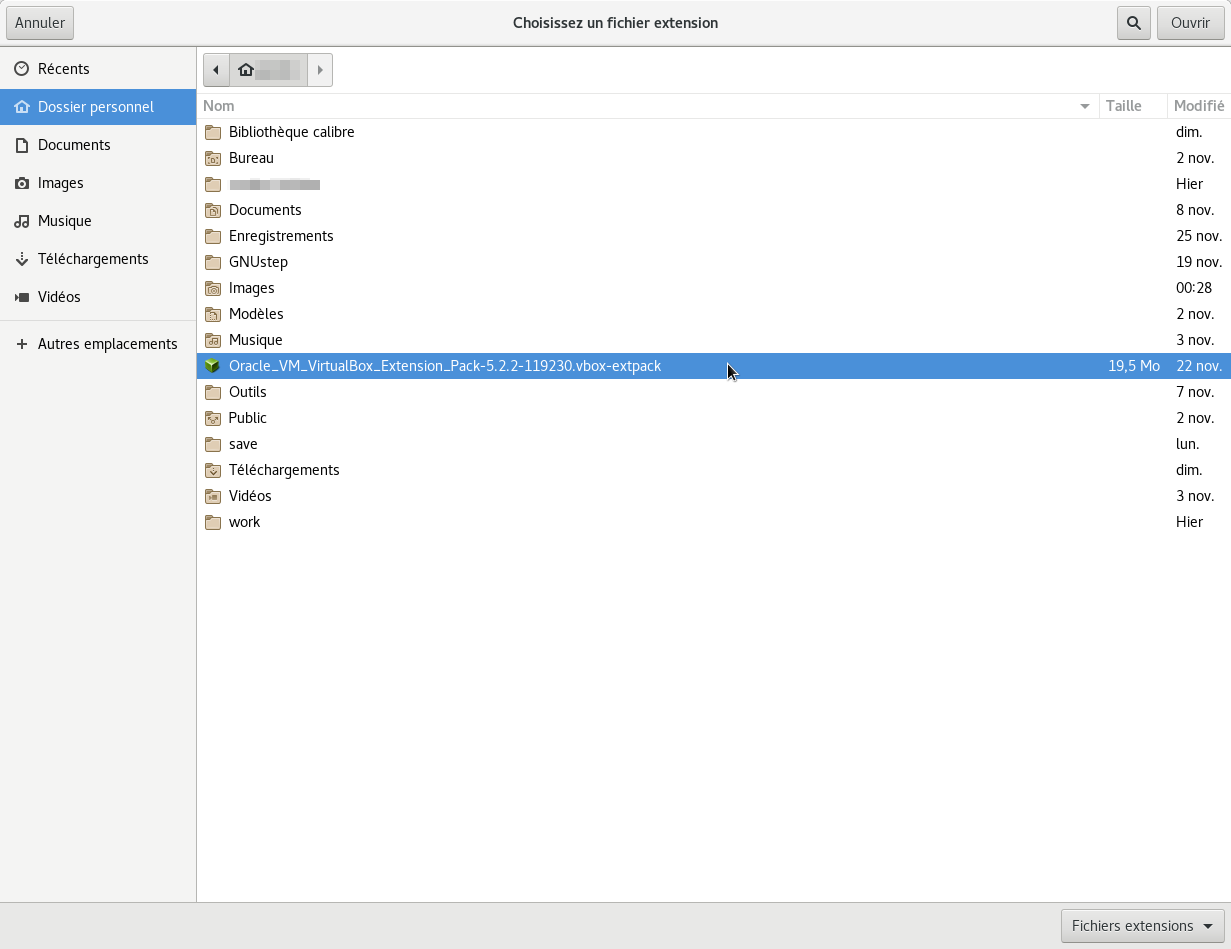Sort by the Taille column

[x=1124, y=106]
